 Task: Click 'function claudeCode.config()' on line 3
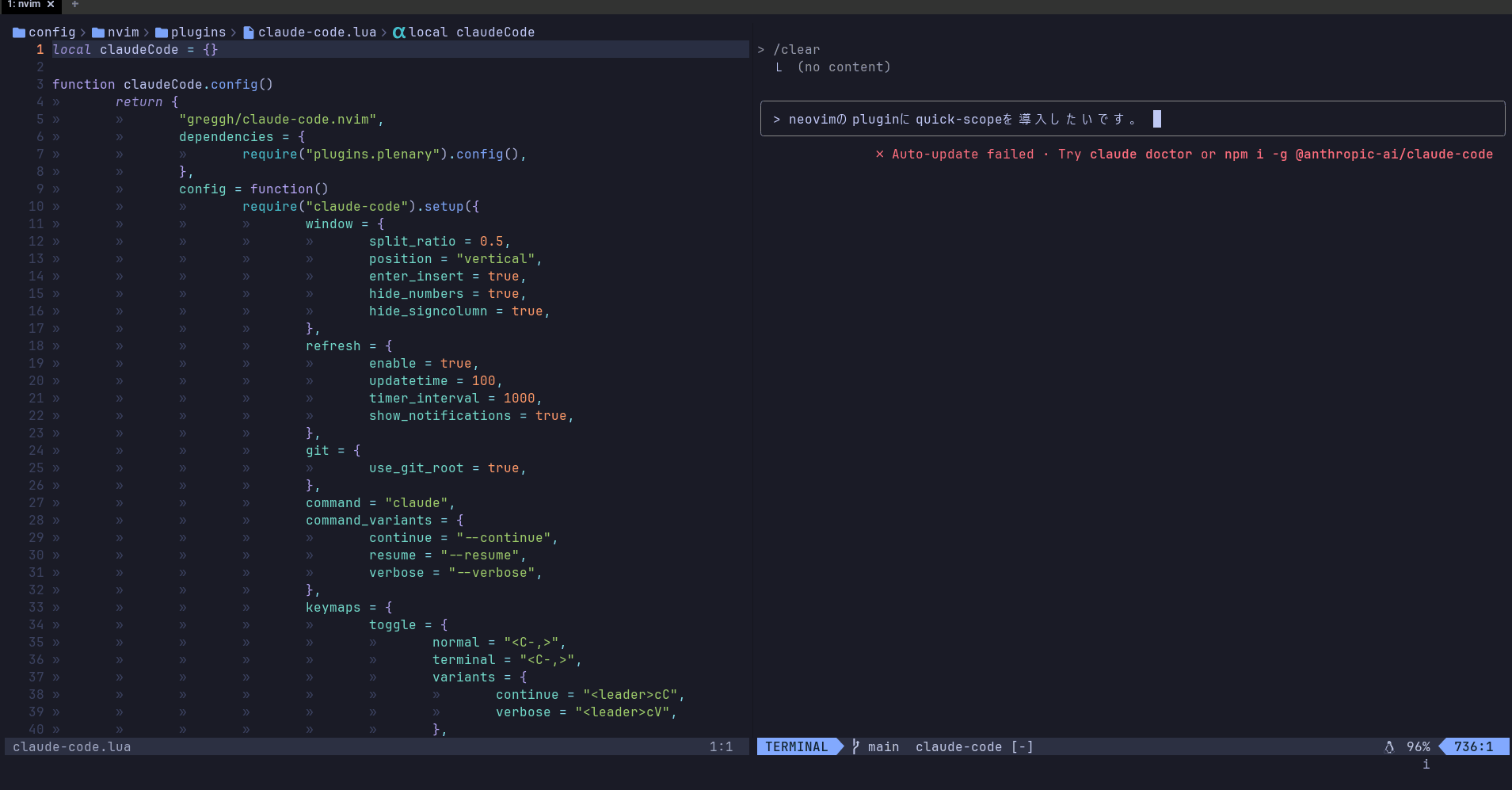(x=163, y=85)
